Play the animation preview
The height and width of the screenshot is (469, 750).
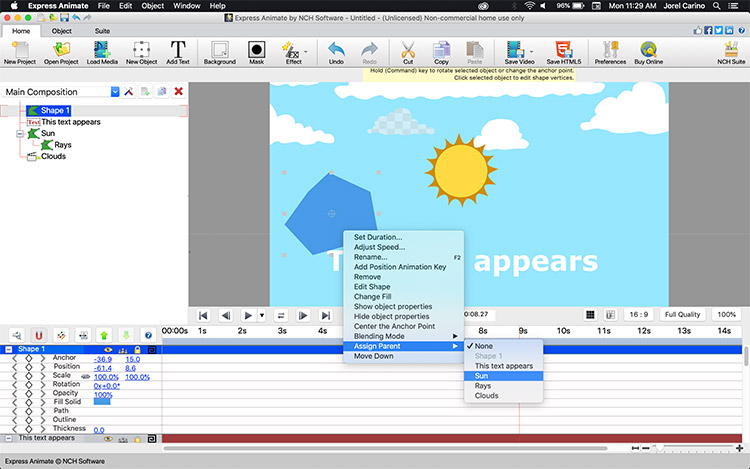coord(248,315)
